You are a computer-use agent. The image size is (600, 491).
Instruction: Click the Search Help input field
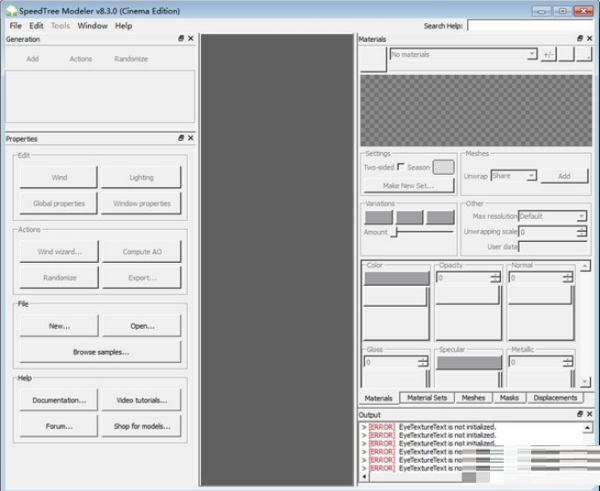pos(531,25)
